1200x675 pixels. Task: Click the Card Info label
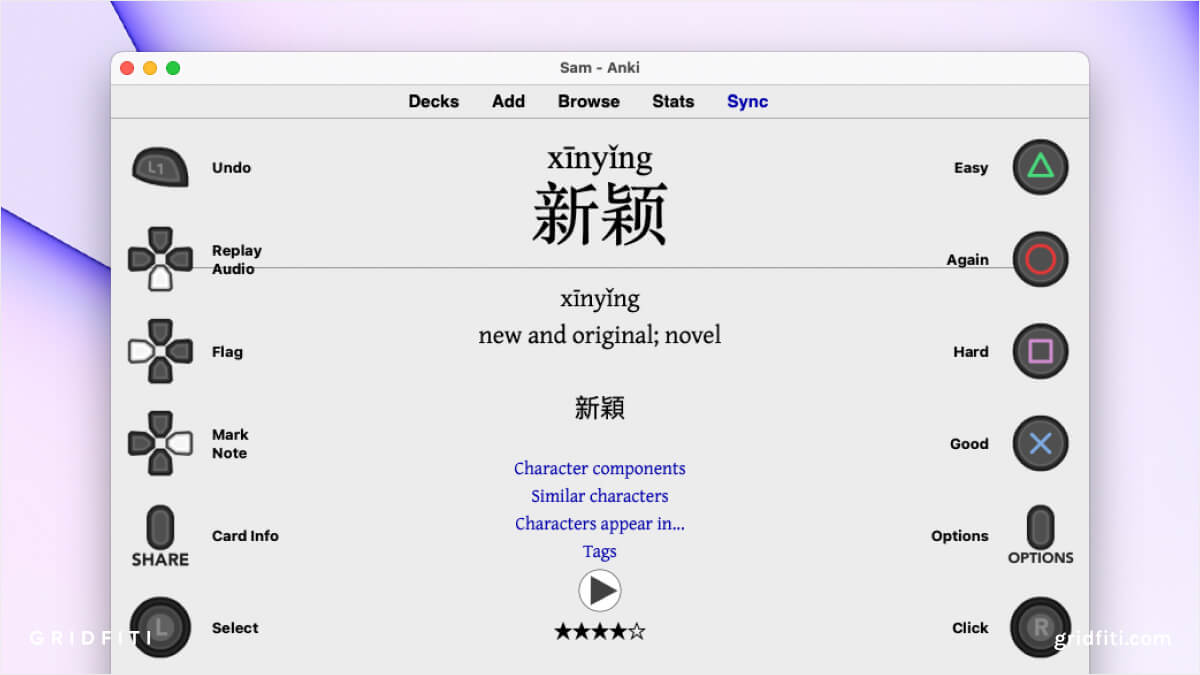click(x=245, y=535)
